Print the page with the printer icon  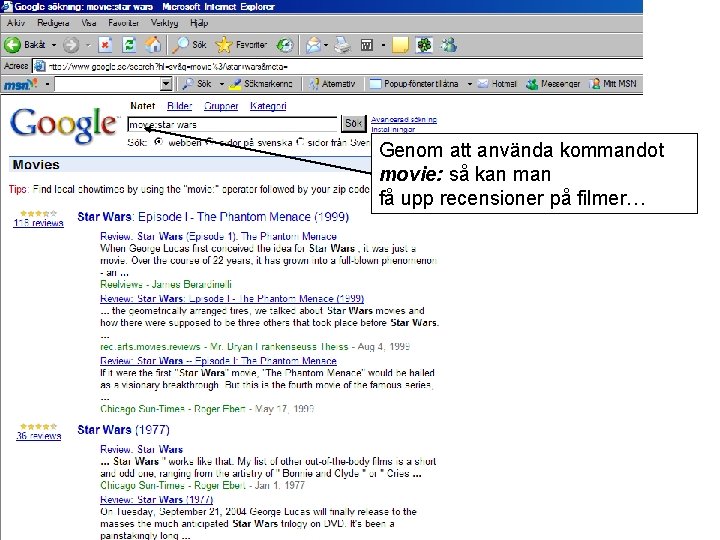(343, 45)
